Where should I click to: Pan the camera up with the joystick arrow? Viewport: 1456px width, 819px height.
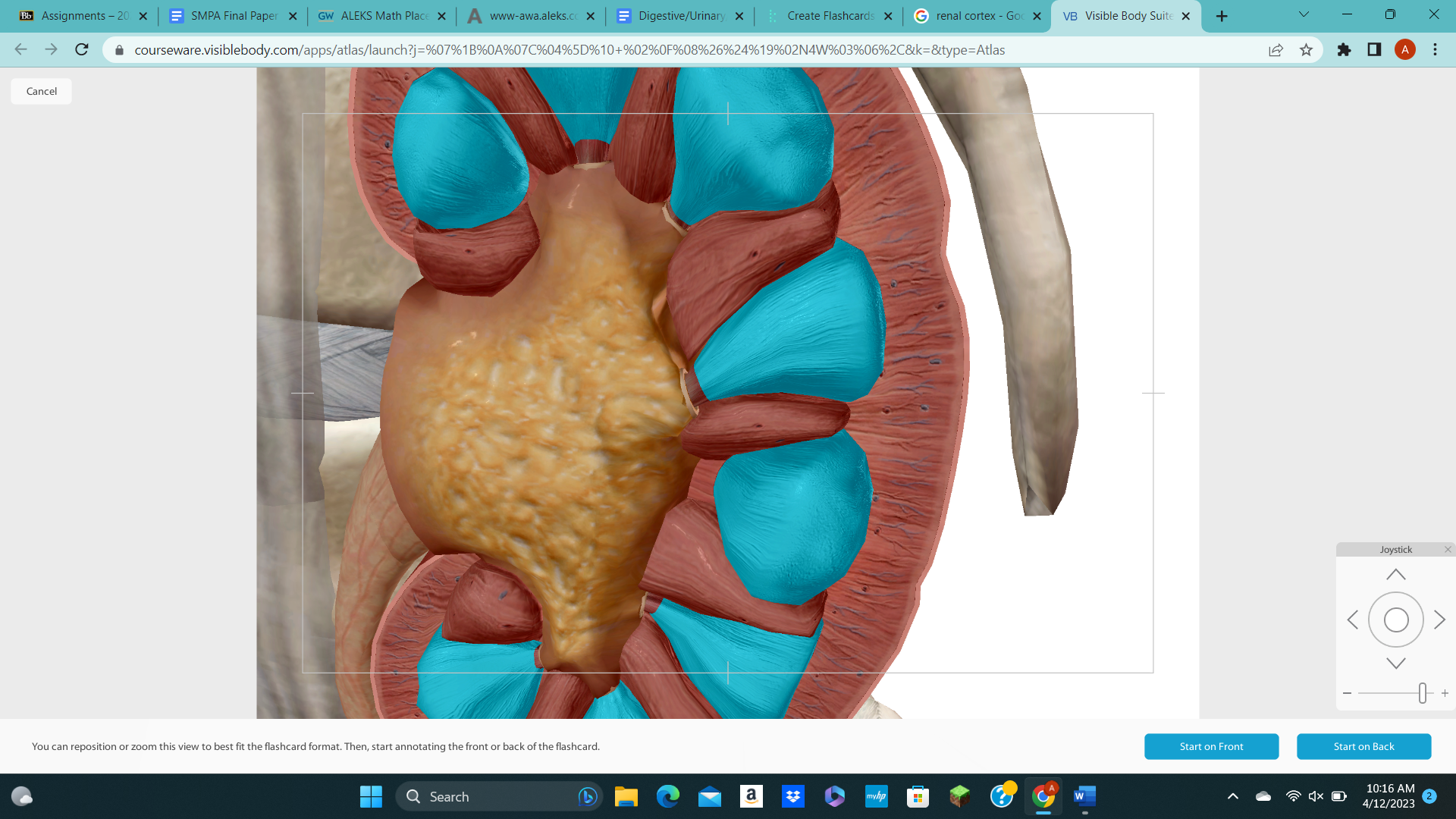[x=1396, y=574]
